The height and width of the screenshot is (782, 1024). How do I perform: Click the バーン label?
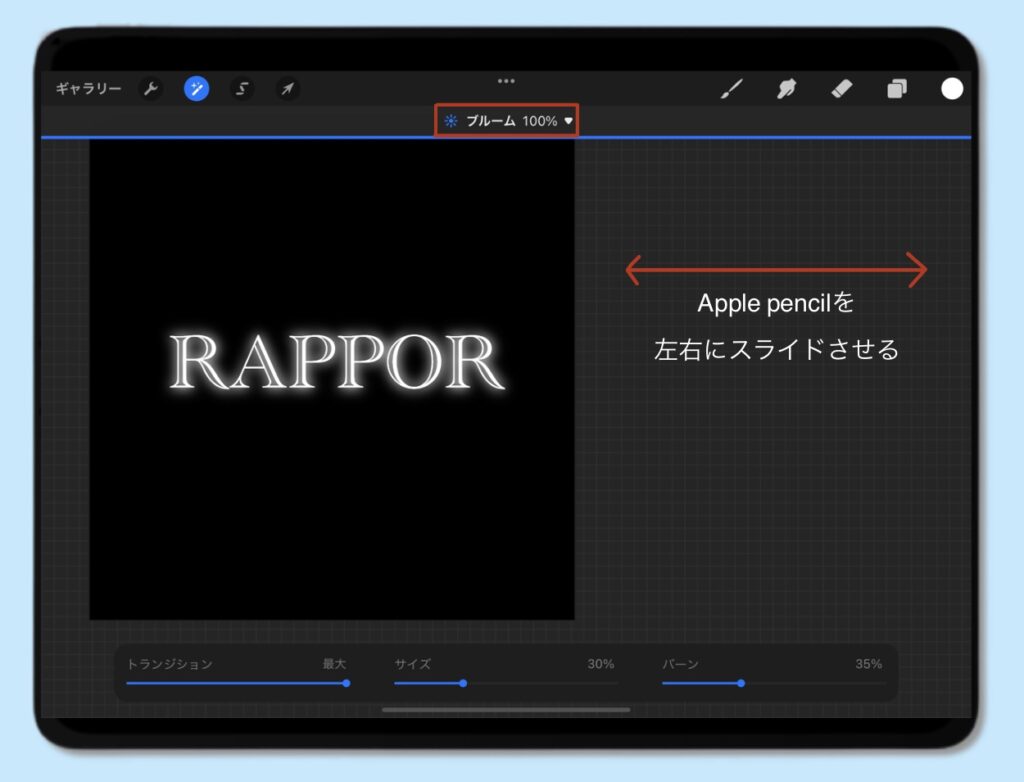680,664
